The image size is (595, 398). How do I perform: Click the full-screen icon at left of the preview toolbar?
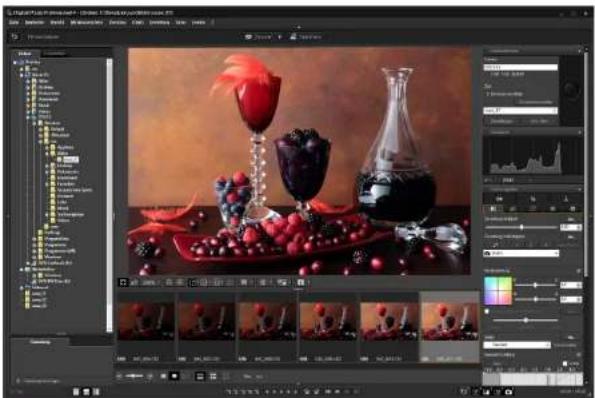click(123, 282)
